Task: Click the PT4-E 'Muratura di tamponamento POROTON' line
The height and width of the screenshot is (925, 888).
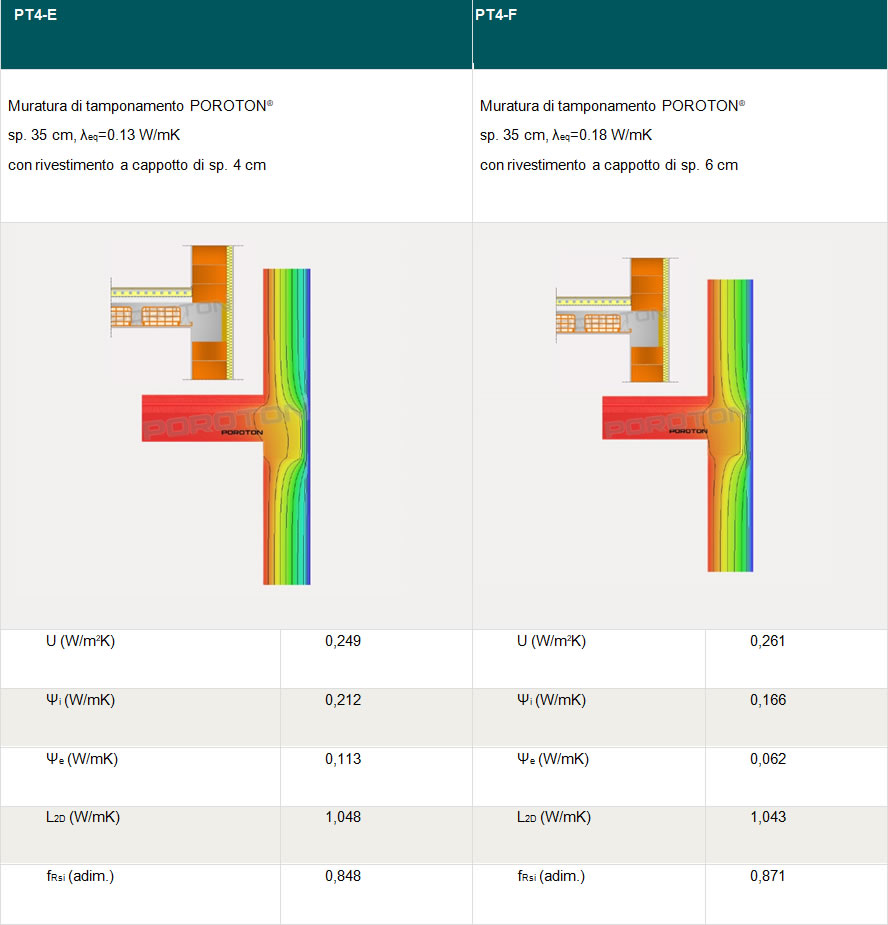Action: [140, 106]
